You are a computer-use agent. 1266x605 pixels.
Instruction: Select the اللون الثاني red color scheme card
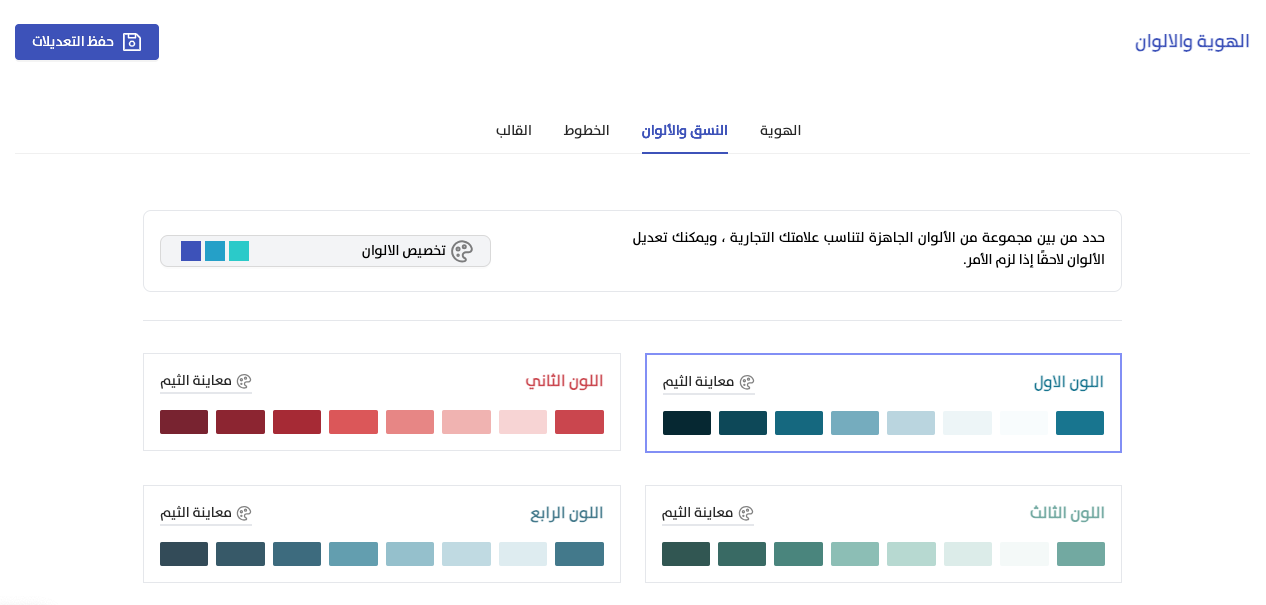pos(381,402)
